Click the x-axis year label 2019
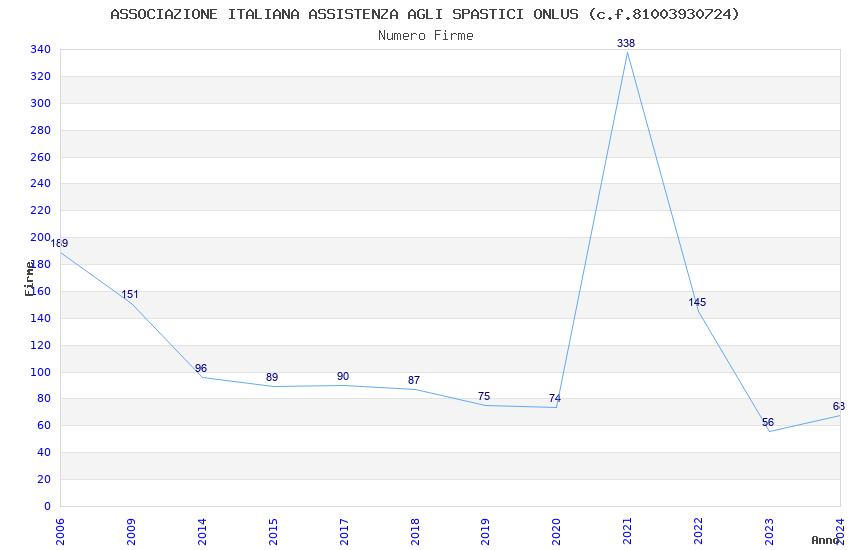This screenshot has height=550, width=850. tap(485, 532)
